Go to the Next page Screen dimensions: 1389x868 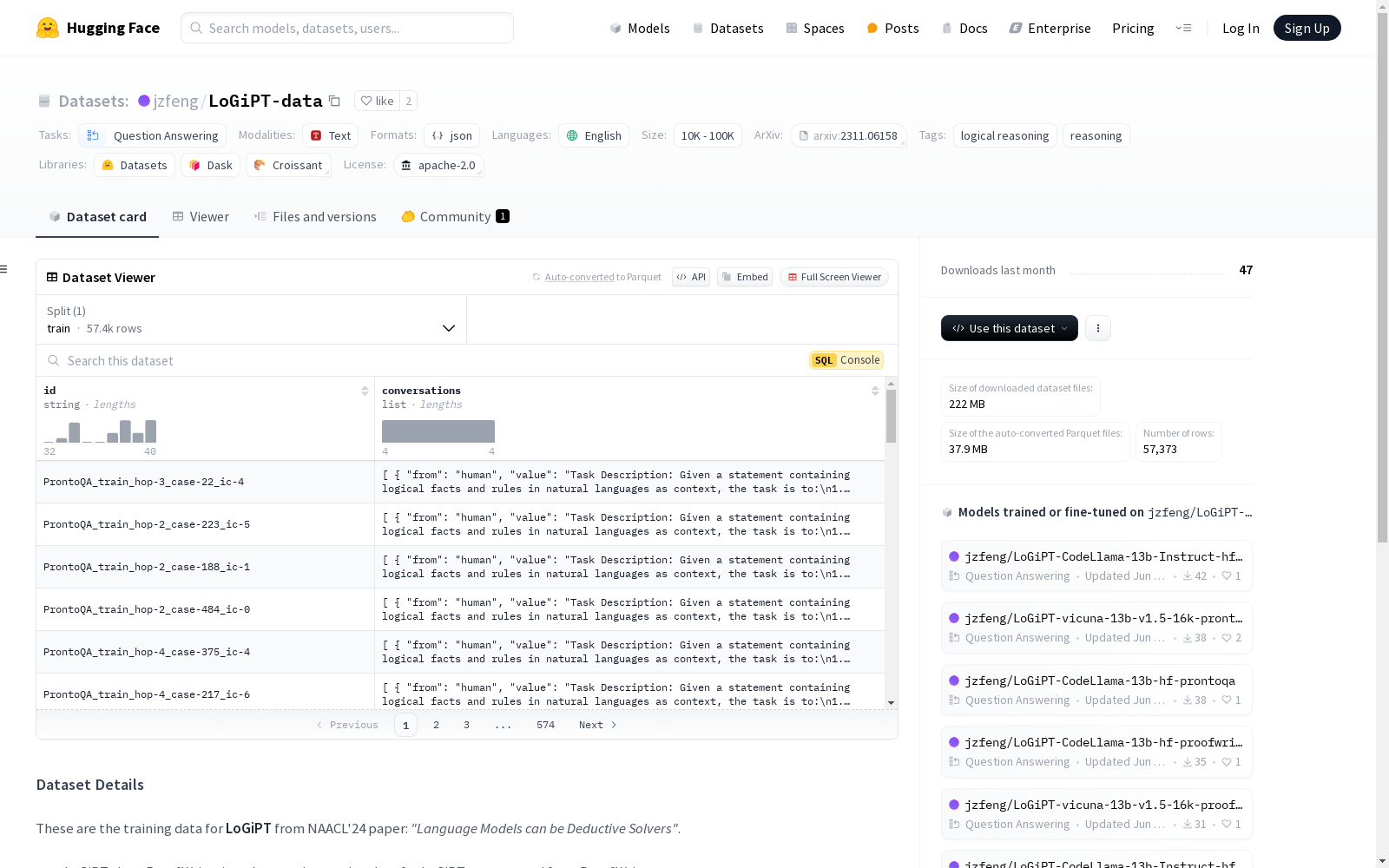click(x=598, y=725)
